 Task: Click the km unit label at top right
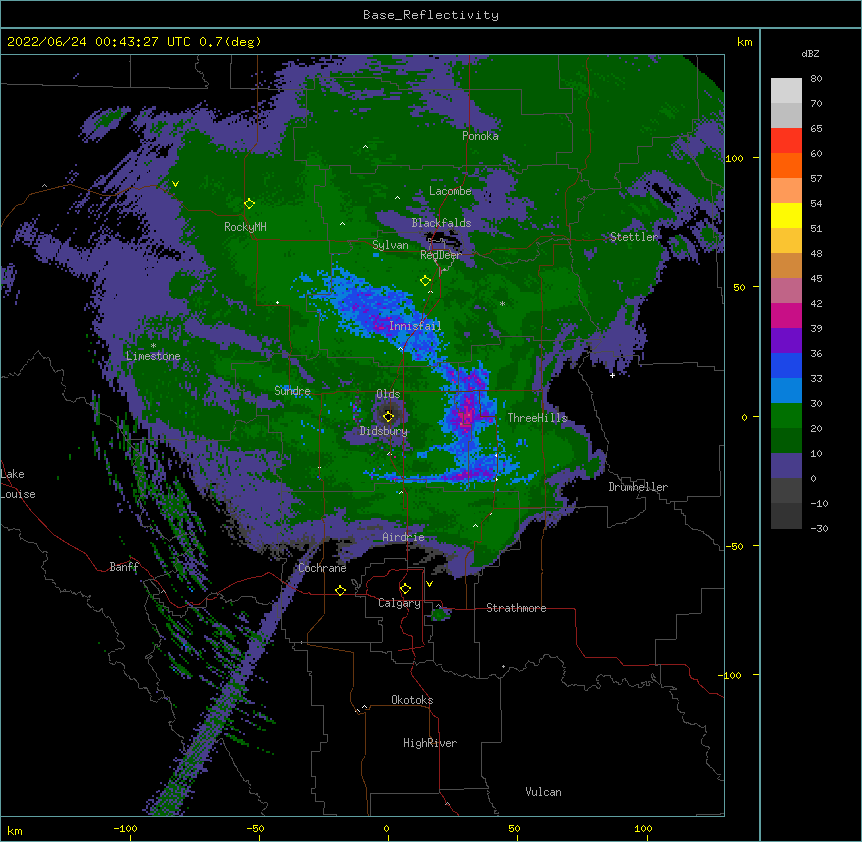(744, 42)
